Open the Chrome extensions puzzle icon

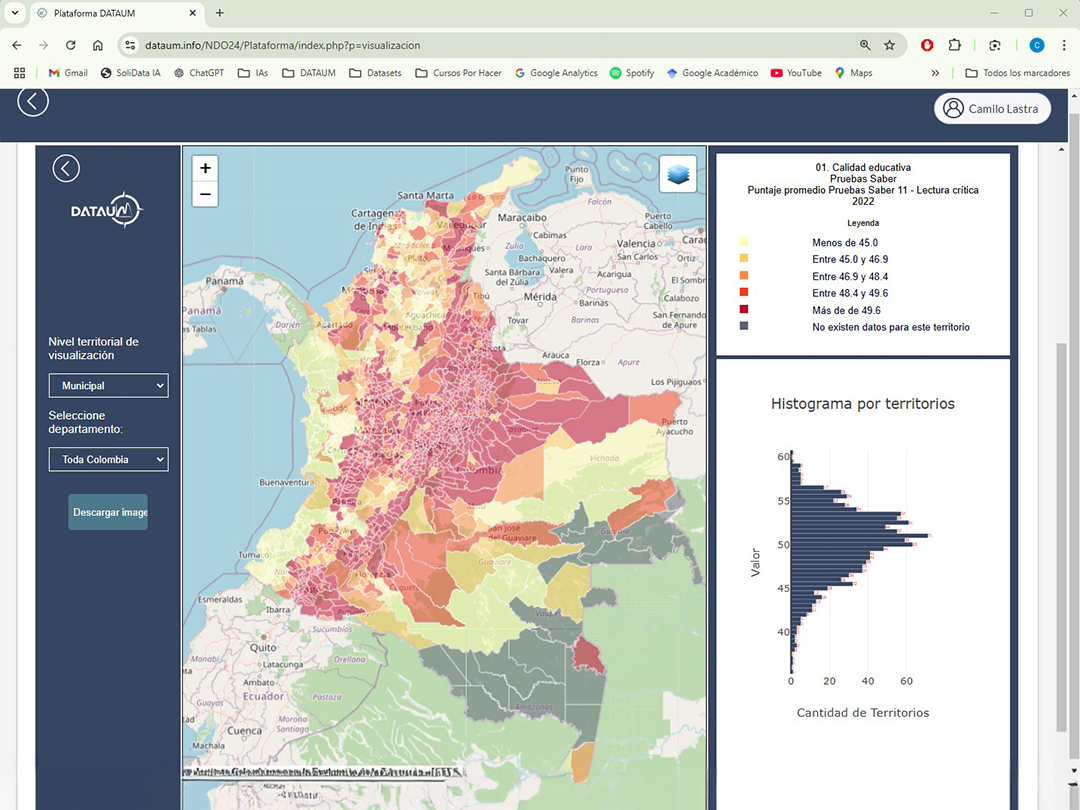pyautogui.click(x=953, y=45)
